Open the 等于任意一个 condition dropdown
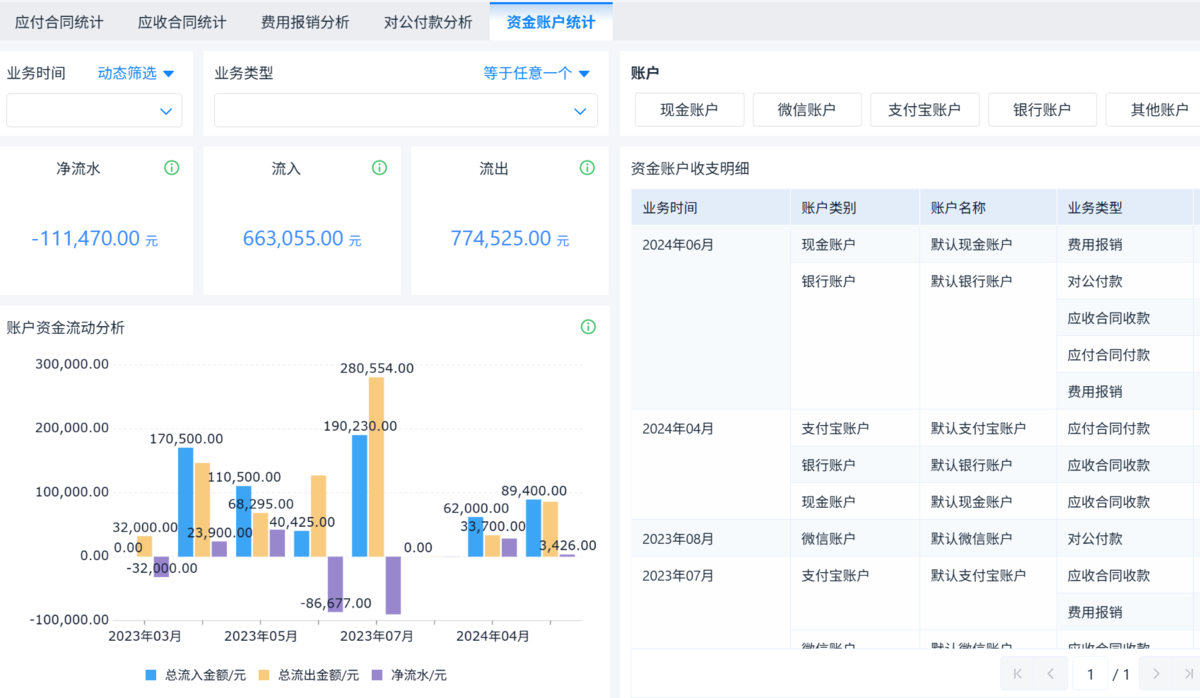 (x=536, y=73)
